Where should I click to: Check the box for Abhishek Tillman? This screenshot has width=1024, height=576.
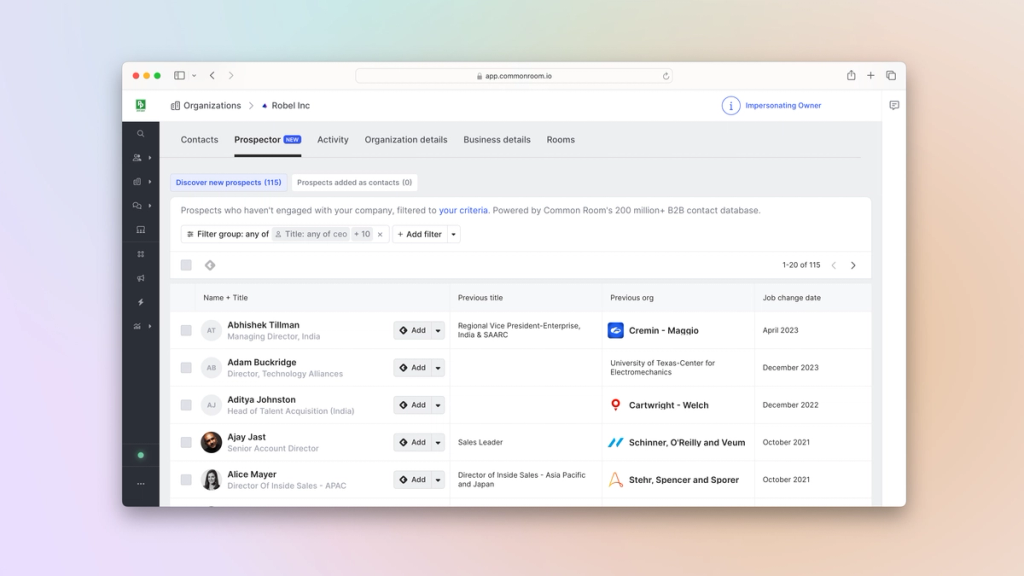click(186, 330)
